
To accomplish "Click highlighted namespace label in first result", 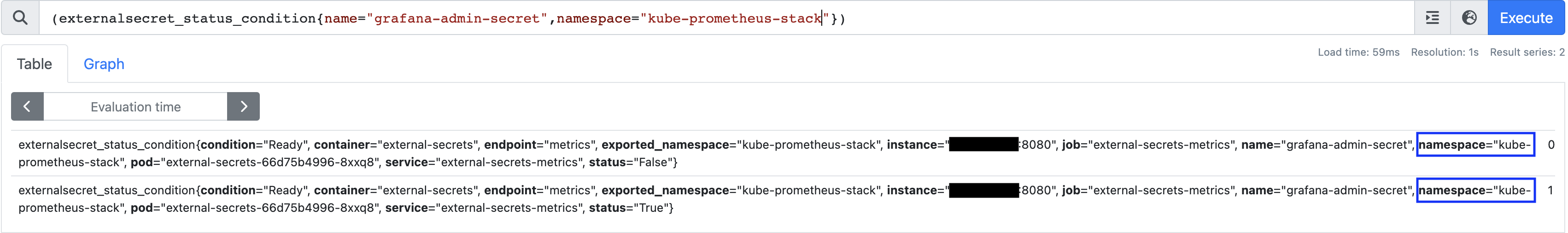I will 1475,145.
